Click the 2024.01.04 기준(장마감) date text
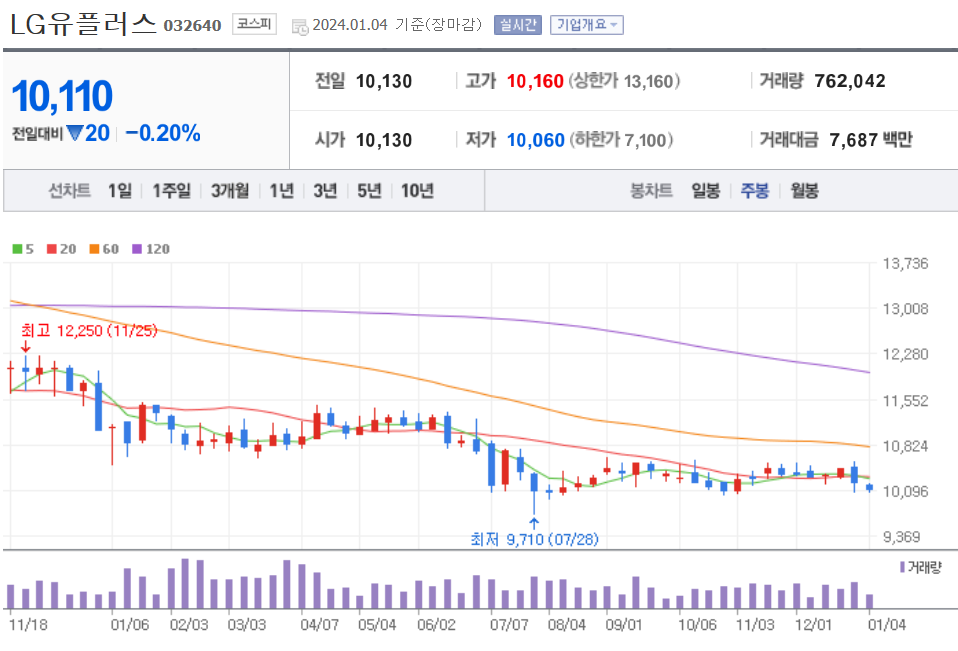 coord(397,25)
